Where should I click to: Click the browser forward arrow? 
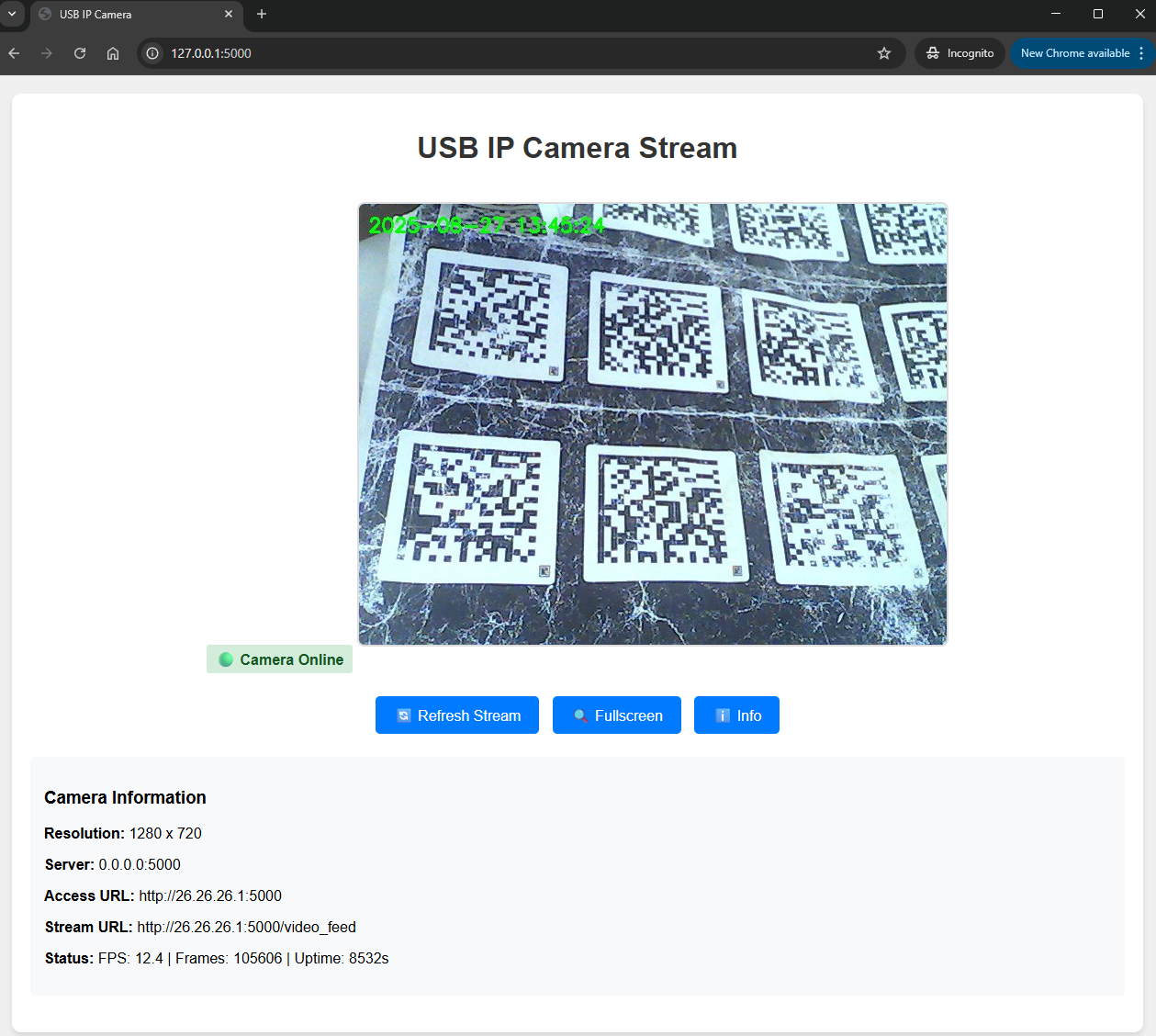point(47,53)
